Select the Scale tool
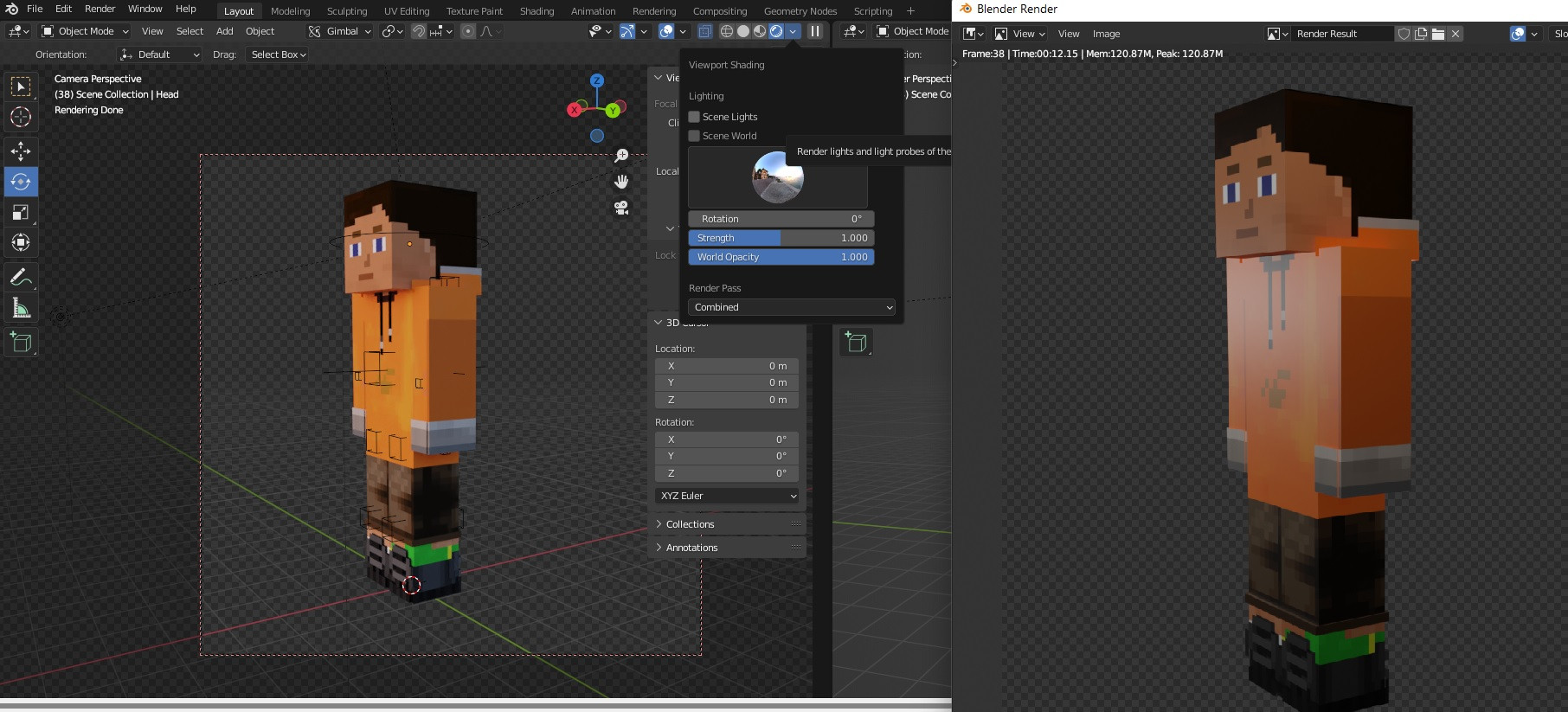 (x=21, y=212)
